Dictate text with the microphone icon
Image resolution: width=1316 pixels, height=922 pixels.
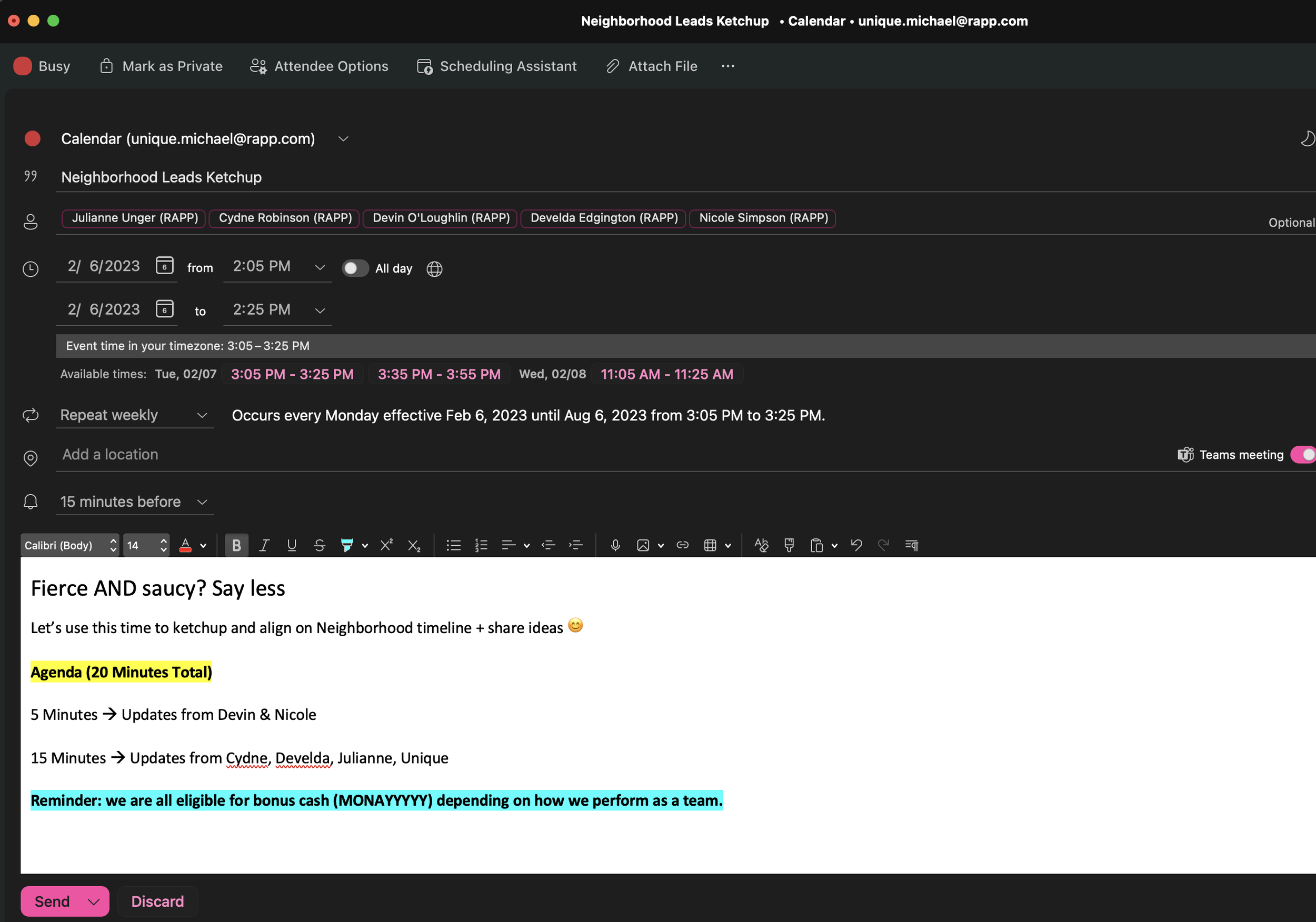615,545
